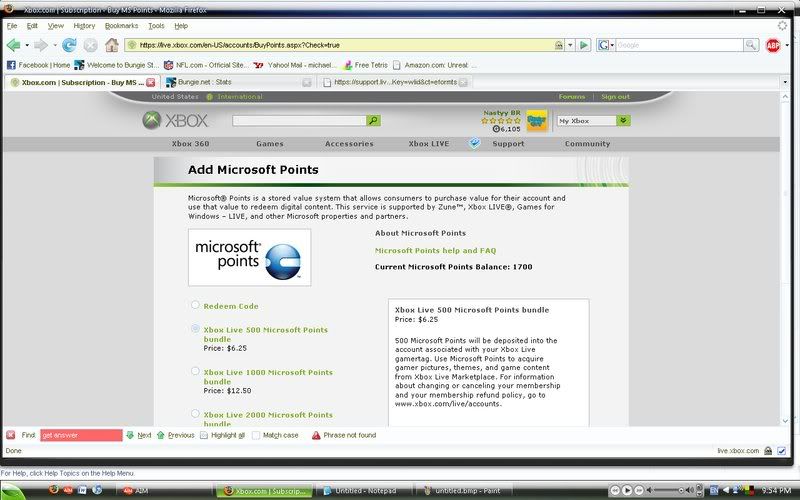Click the Home icon in the toolbar

pyautogui.click(x=112, y=45)
